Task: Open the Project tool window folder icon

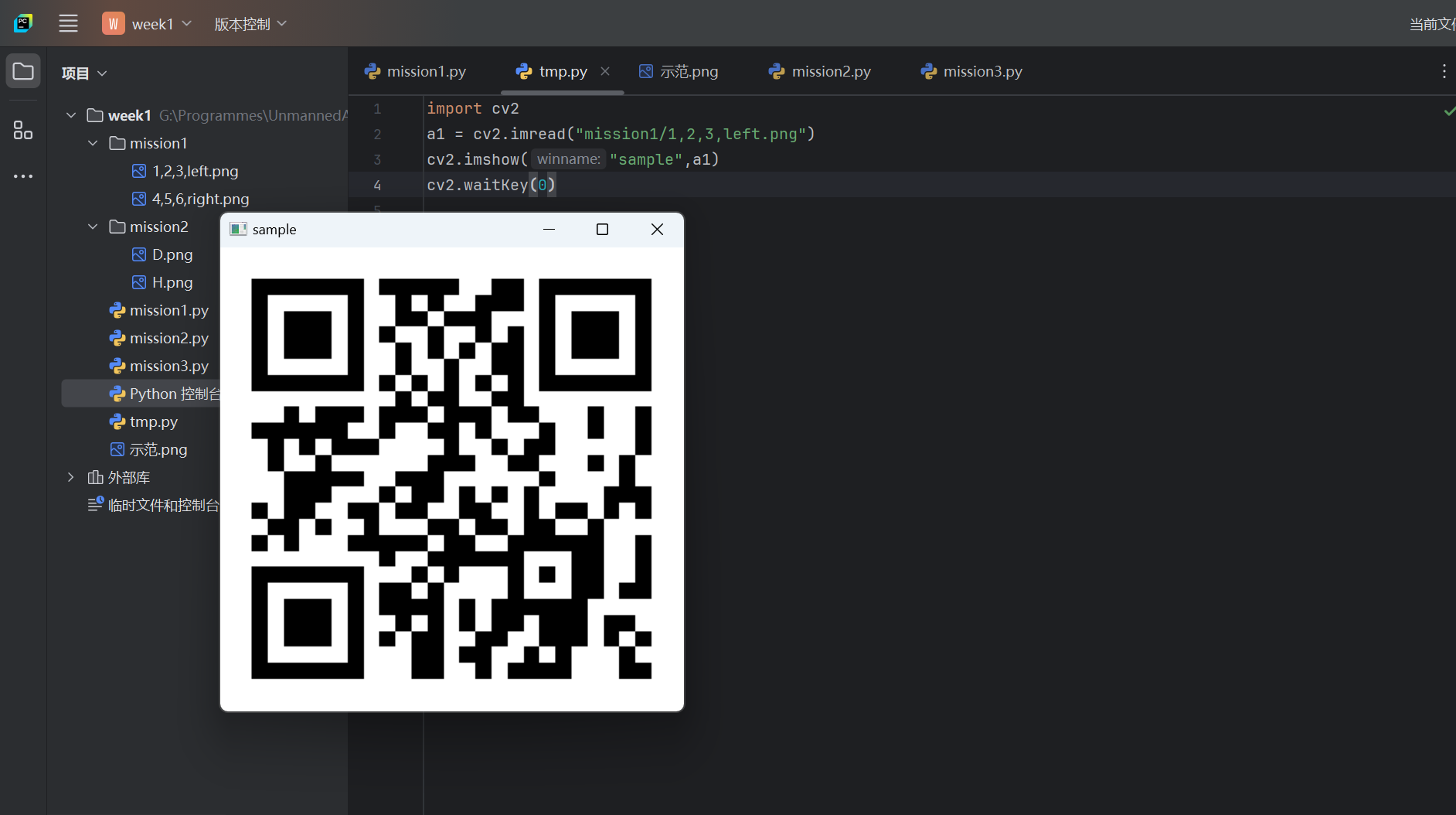Action: (x=23, y=71)
